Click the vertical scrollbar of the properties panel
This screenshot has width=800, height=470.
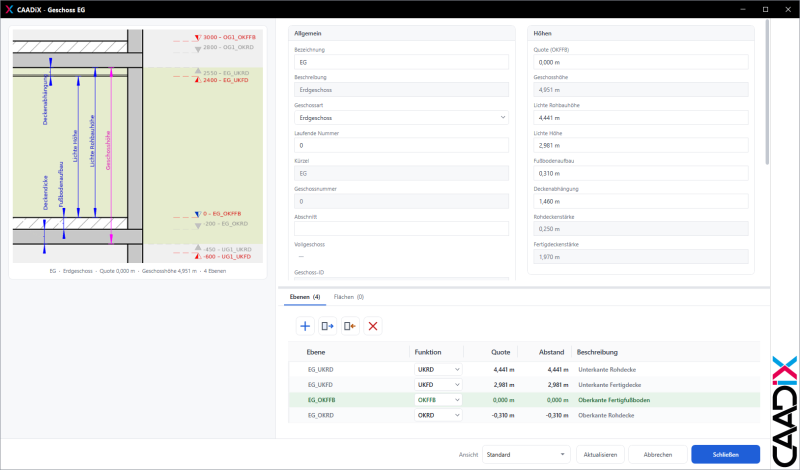[767, 92]
